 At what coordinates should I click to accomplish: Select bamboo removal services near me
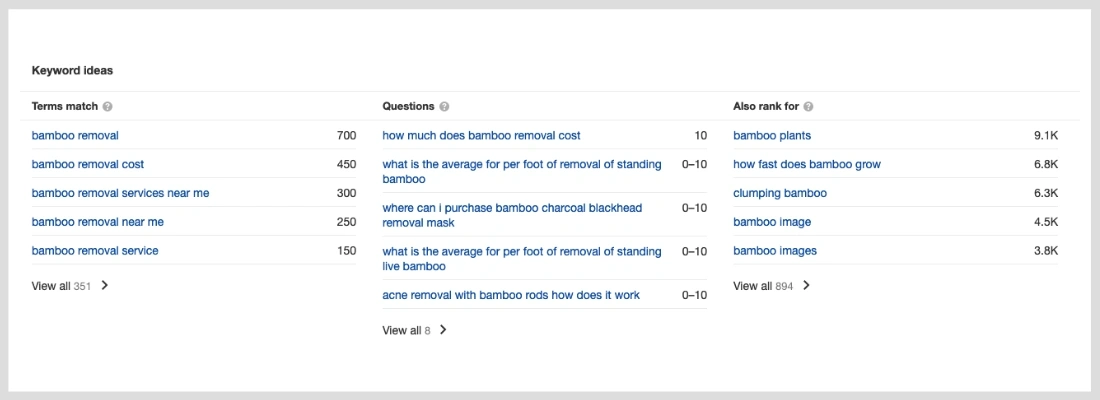click(120, 193)
